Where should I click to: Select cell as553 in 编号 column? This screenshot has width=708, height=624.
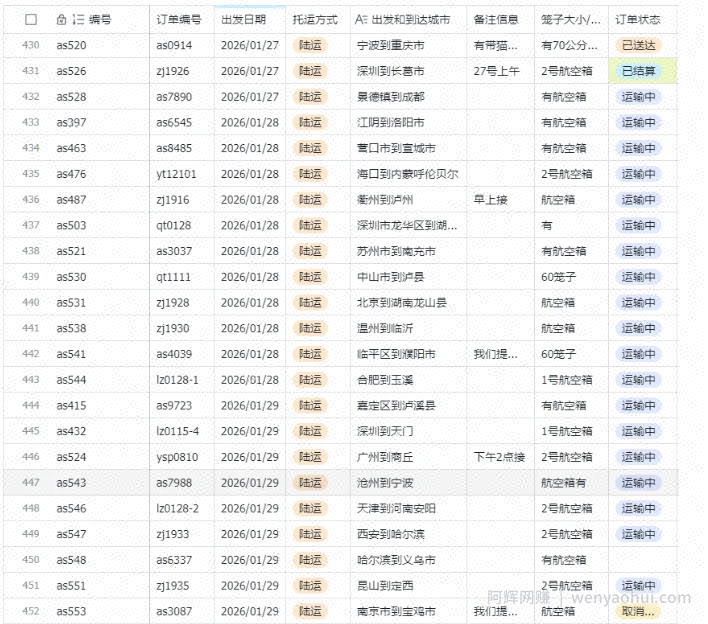[x=71, y=611]
